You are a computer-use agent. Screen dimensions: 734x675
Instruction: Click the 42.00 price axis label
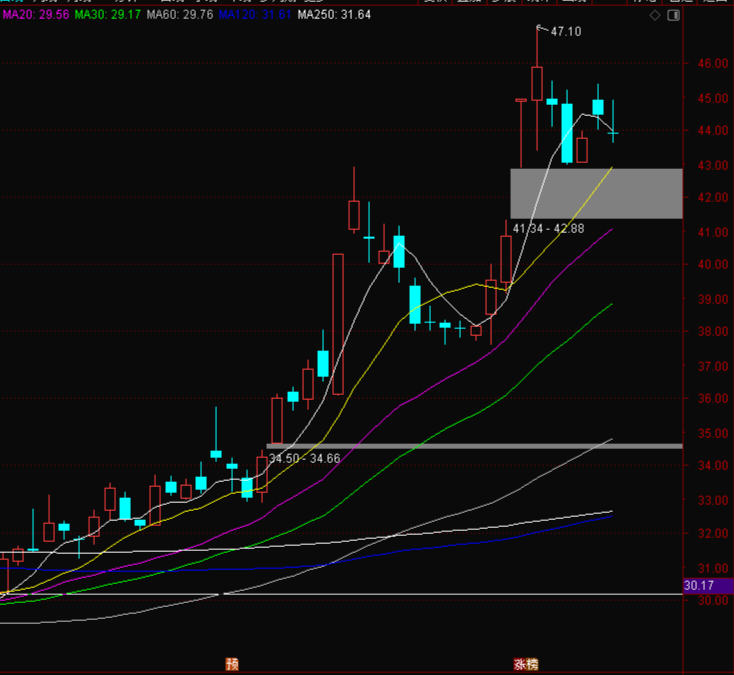tap(713, 198)
